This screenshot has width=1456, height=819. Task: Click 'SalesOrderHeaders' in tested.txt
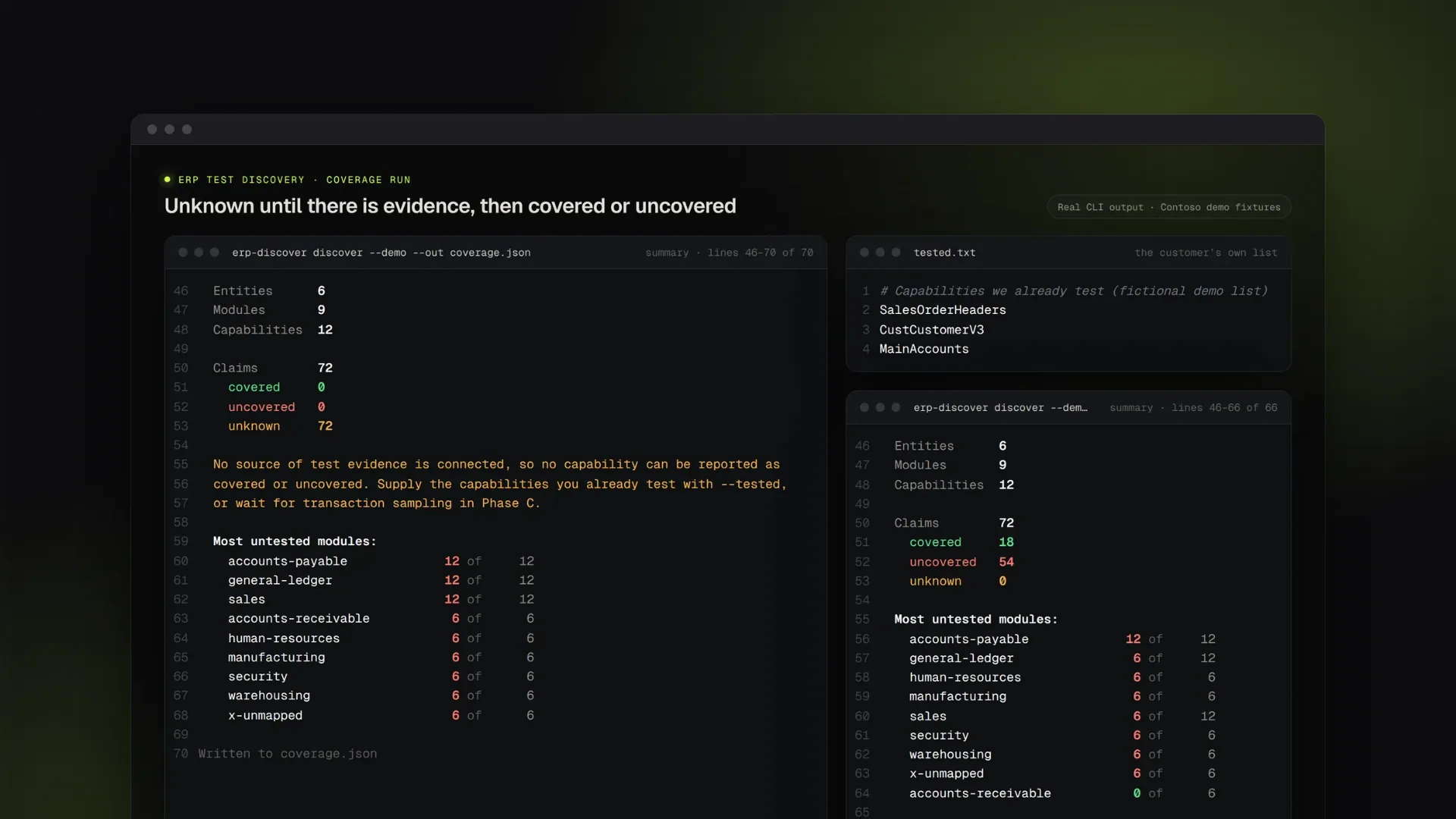[x=943, y=310]
